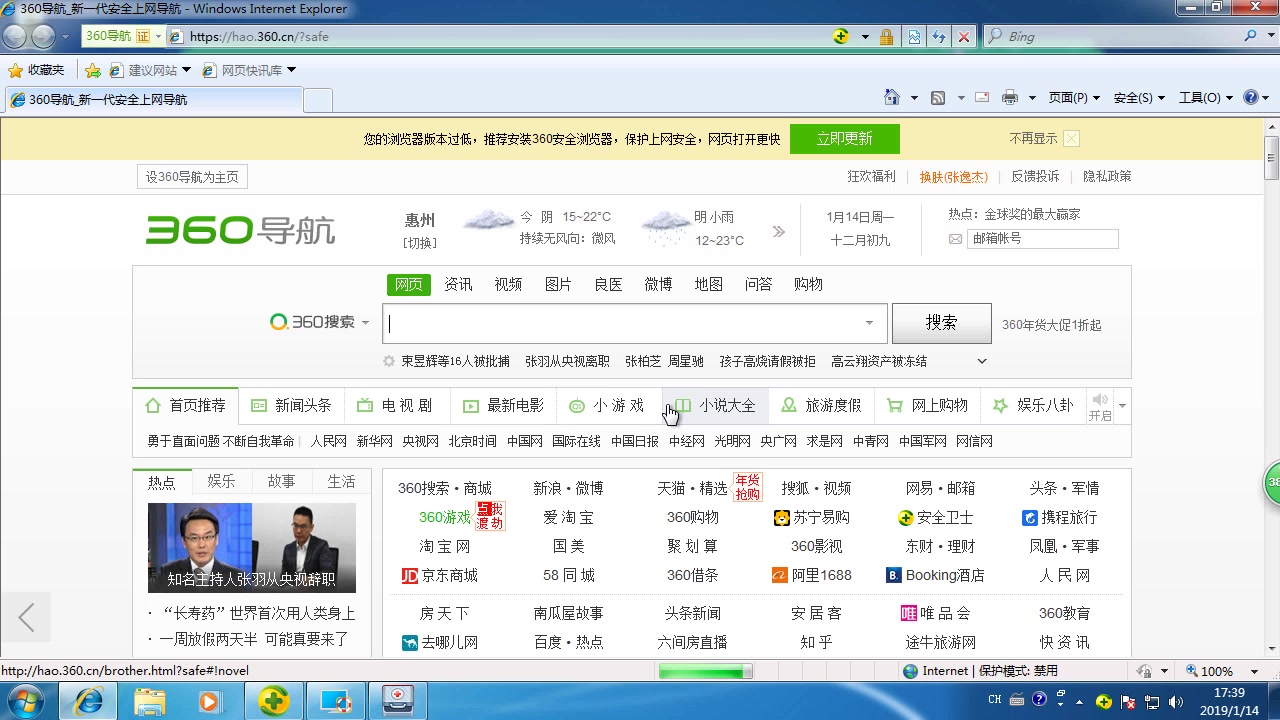
Task: Click the read mail icon in toolbar
Action: [982, 97]
